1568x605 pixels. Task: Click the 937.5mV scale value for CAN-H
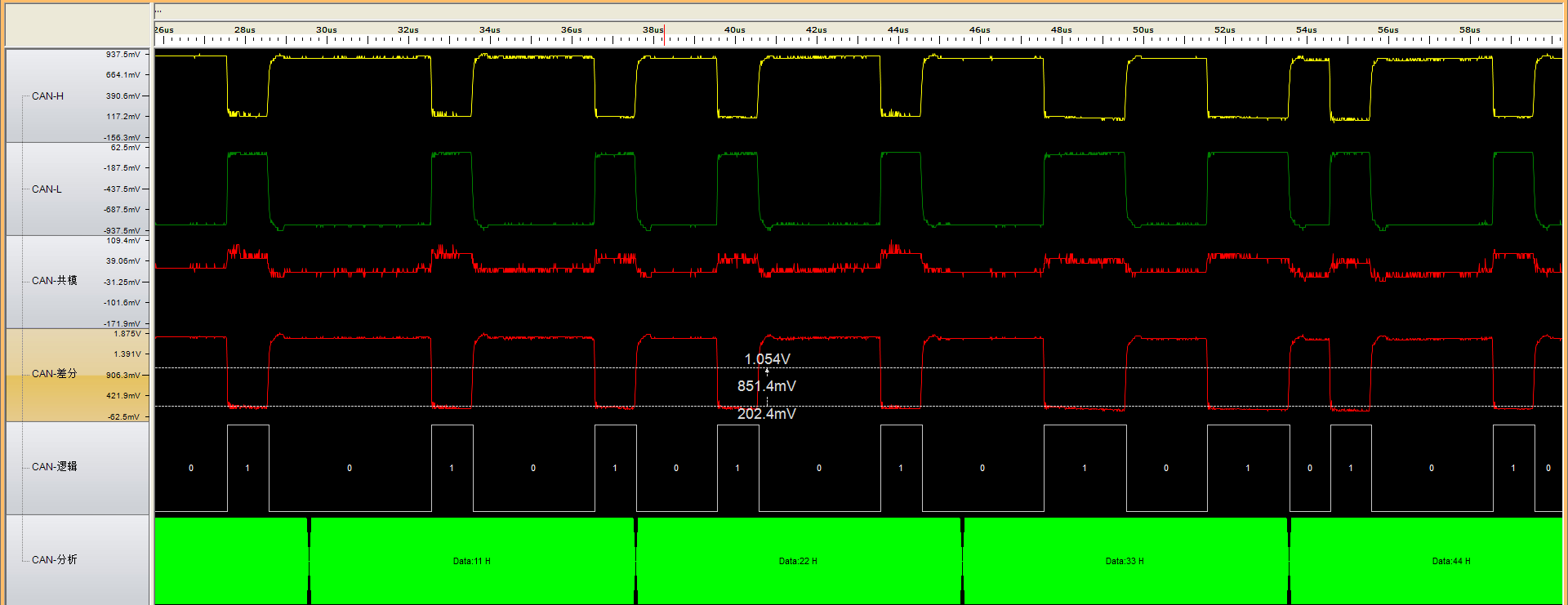123,55
